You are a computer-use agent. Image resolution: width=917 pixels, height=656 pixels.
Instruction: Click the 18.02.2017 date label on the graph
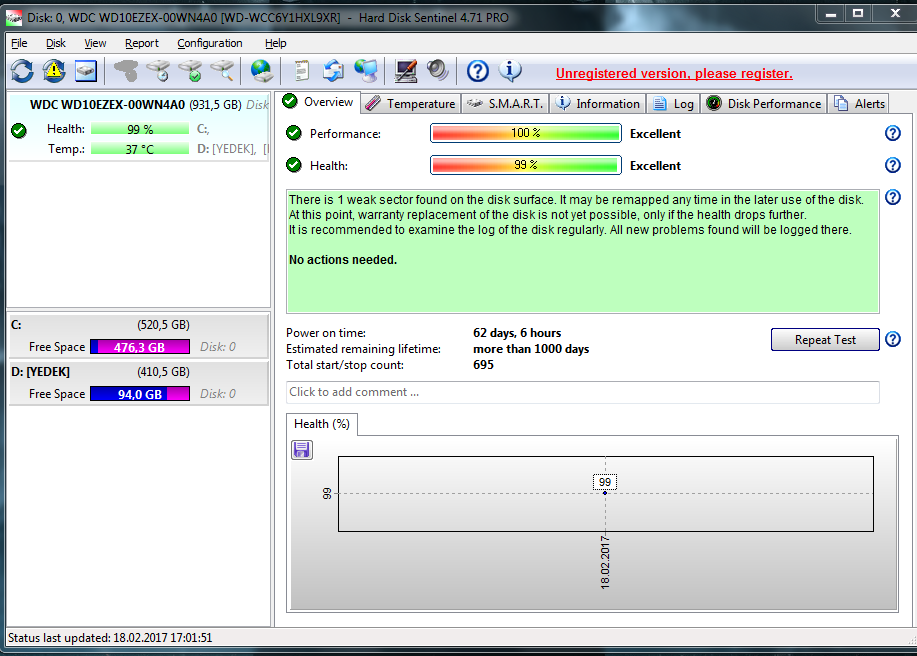click(605, 562)
